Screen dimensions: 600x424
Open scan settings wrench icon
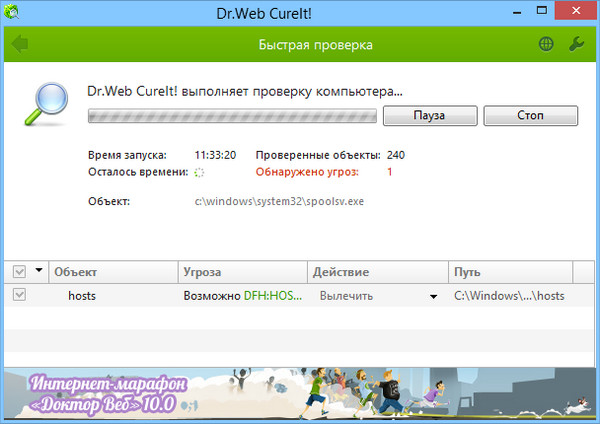576,44
